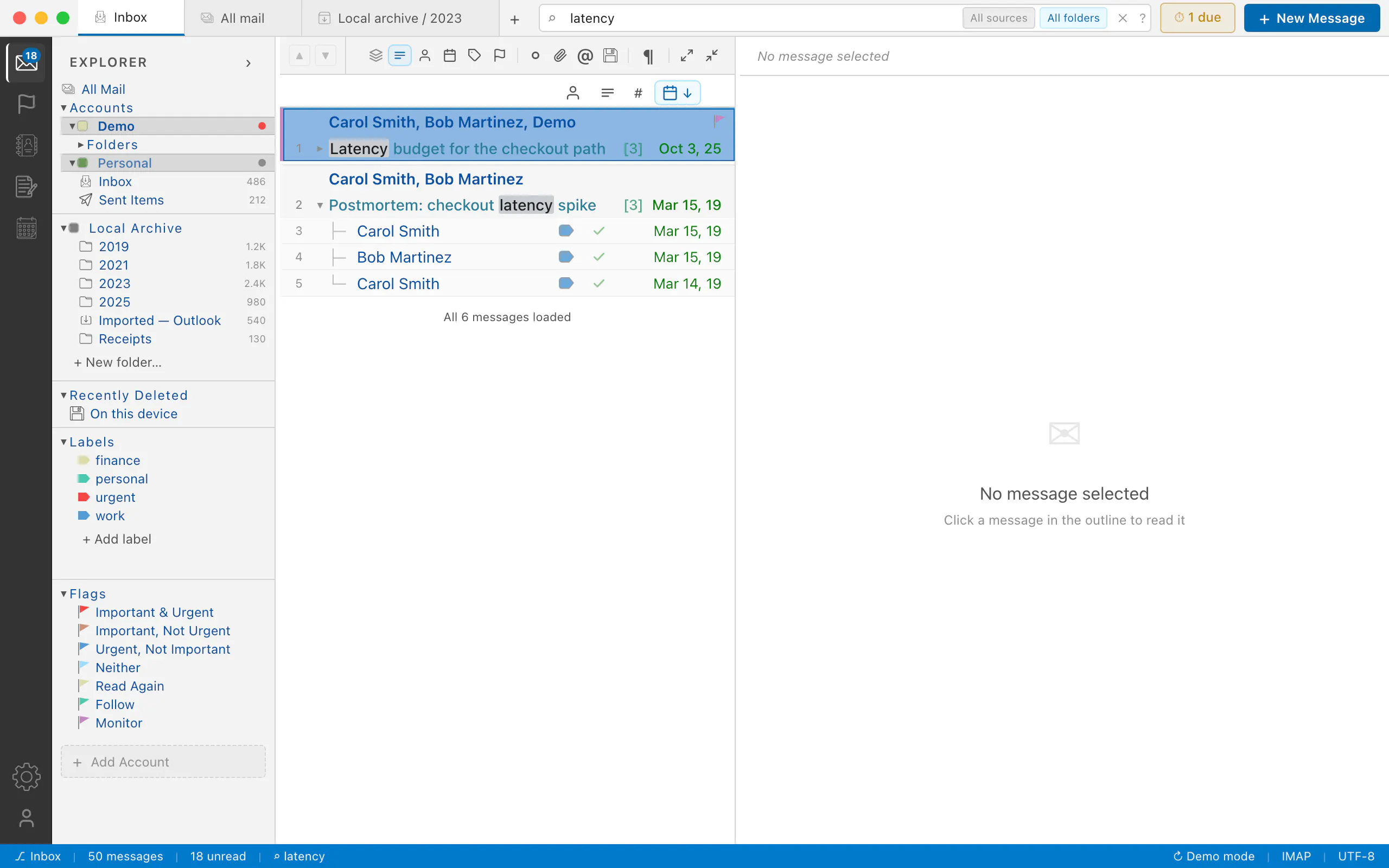Select the finance yellow label
The width and height of the screenshot is (1389, 868).
118,461
